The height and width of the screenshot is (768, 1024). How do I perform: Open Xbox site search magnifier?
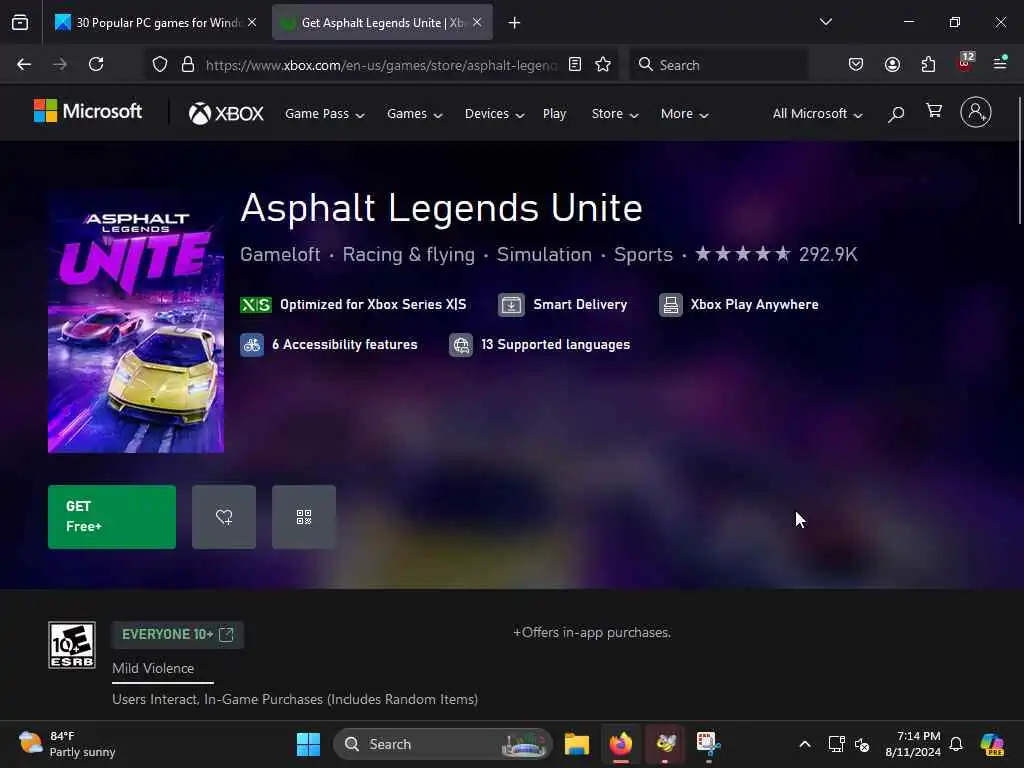point(896,114)
